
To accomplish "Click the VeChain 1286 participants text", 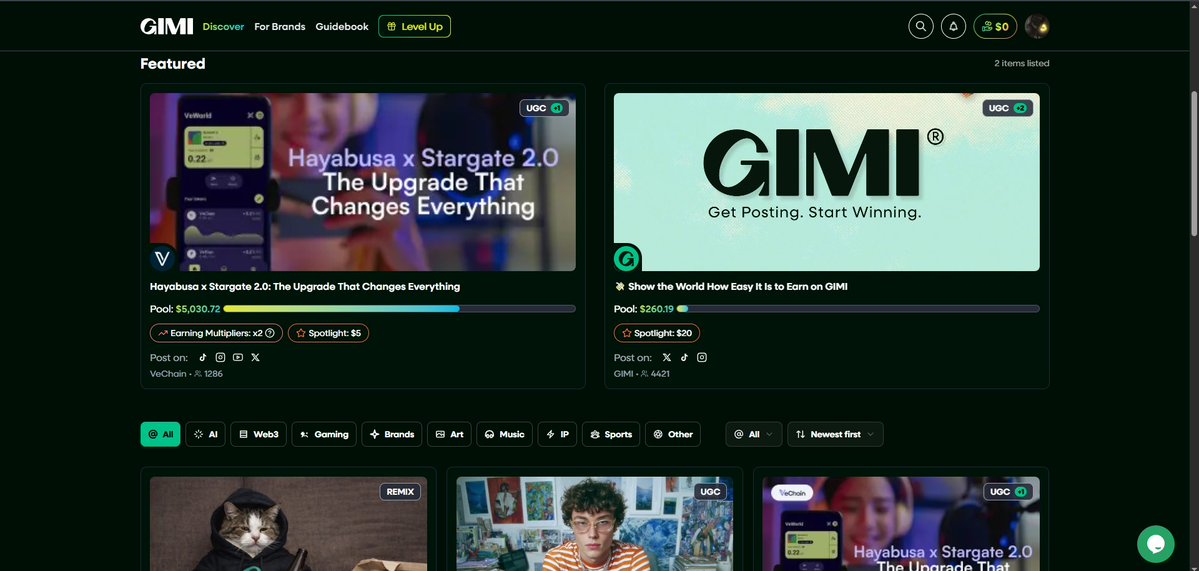I will coord(187,374).
